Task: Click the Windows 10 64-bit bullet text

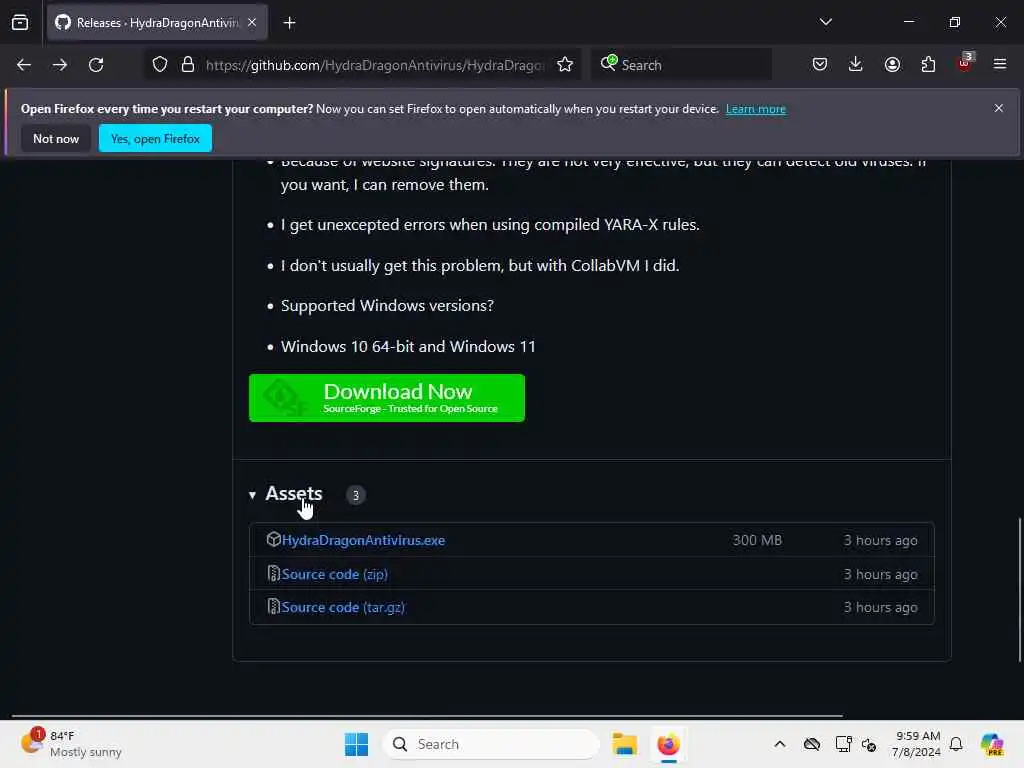Action: pos(408,346)
